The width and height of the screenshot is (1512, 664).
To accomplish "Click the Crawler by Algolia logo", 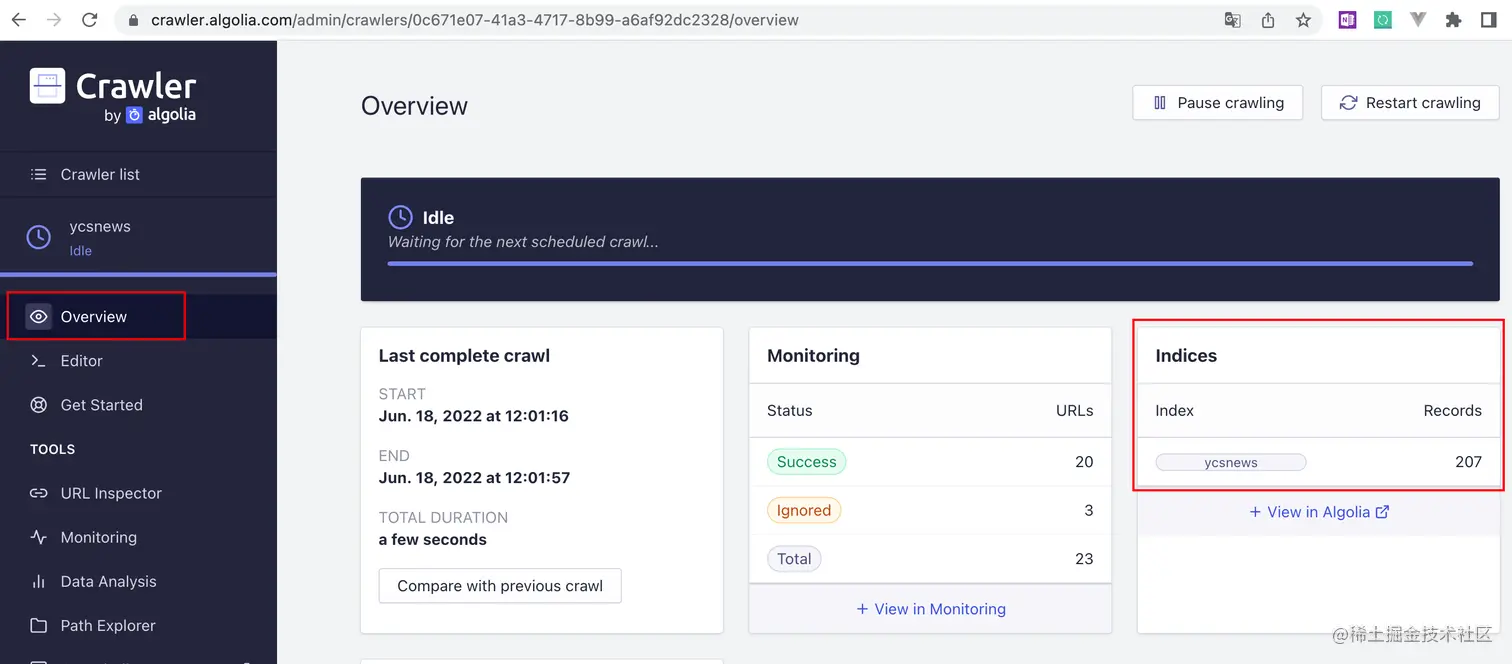I will point(113,96).
